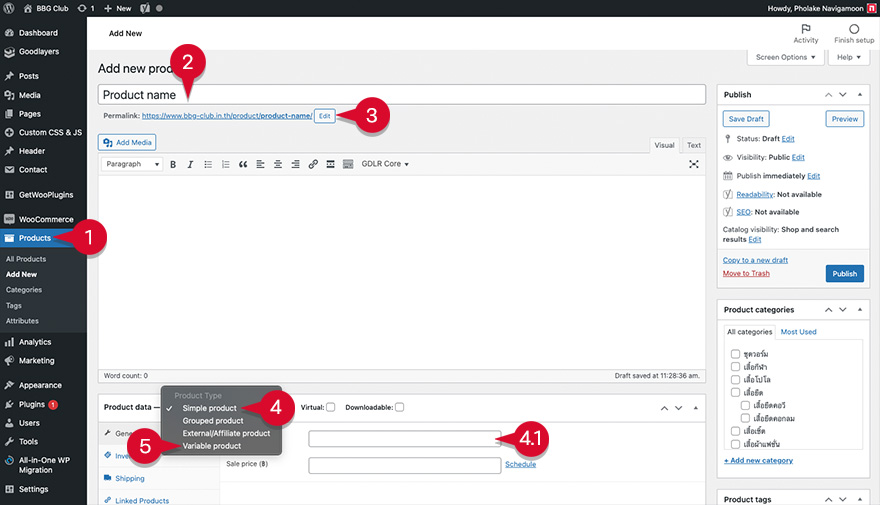The width and height of the screenshot is (880, 505).
Task: Switch editor to Text tab
Action: click(694, 145)
